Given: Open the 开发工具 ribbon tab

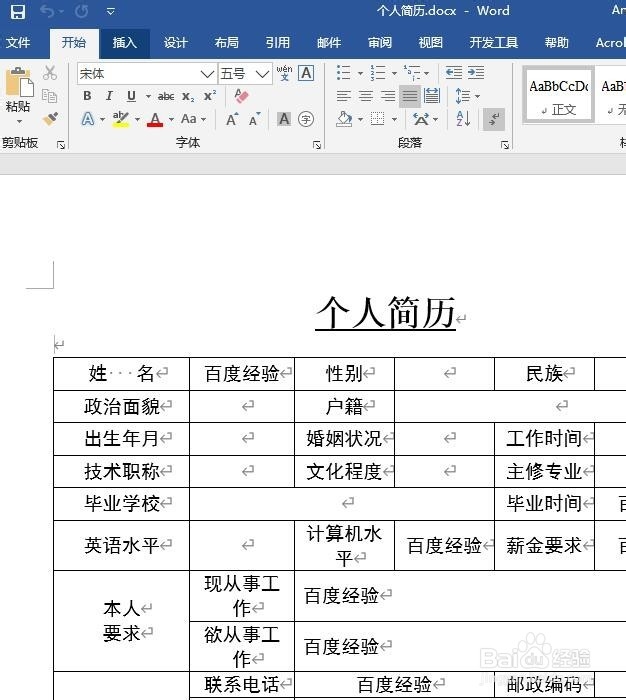Looking at the screenshot, I should point(494,43).
